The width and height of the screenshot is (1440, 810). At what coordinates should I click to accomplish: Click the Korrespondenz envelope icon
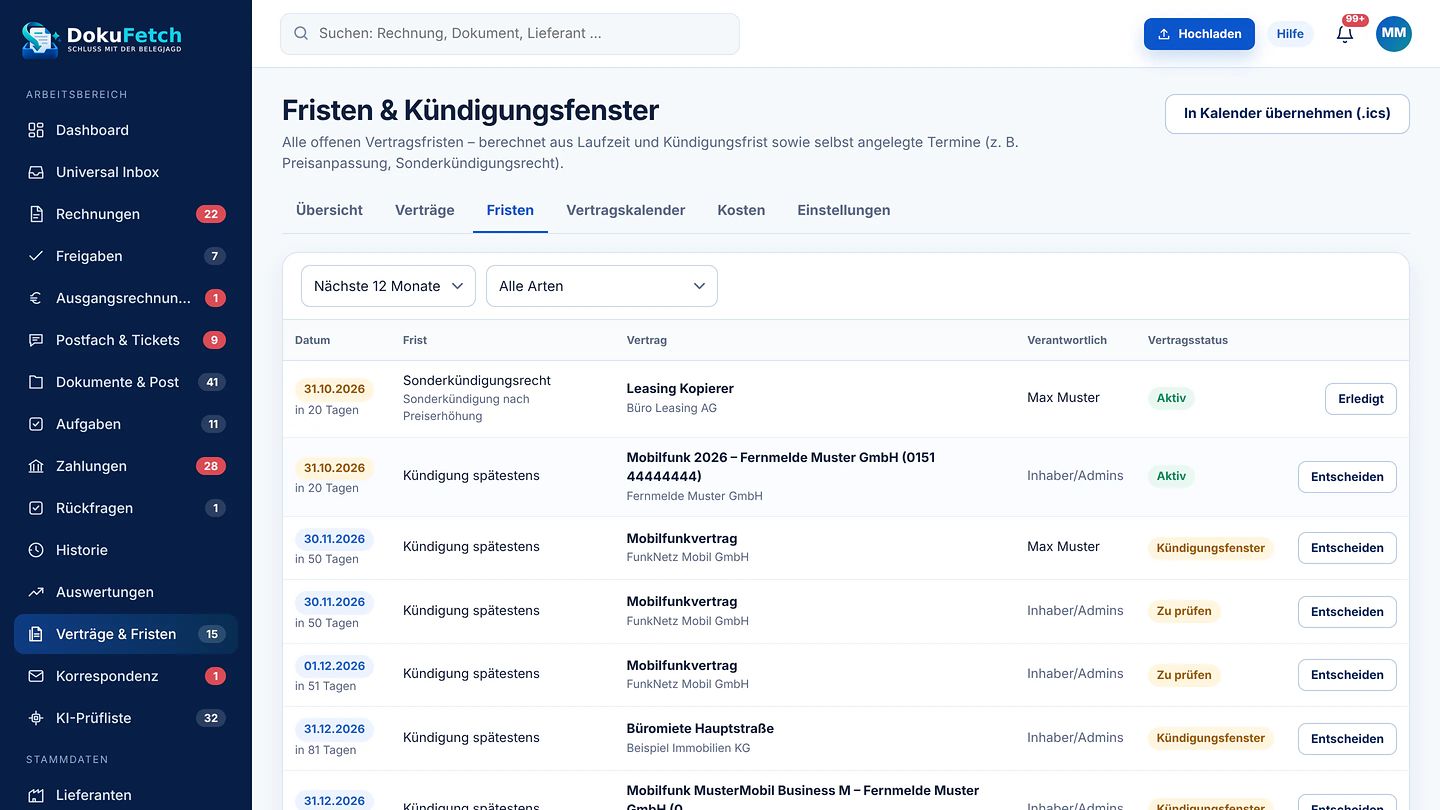coord(36,676)
